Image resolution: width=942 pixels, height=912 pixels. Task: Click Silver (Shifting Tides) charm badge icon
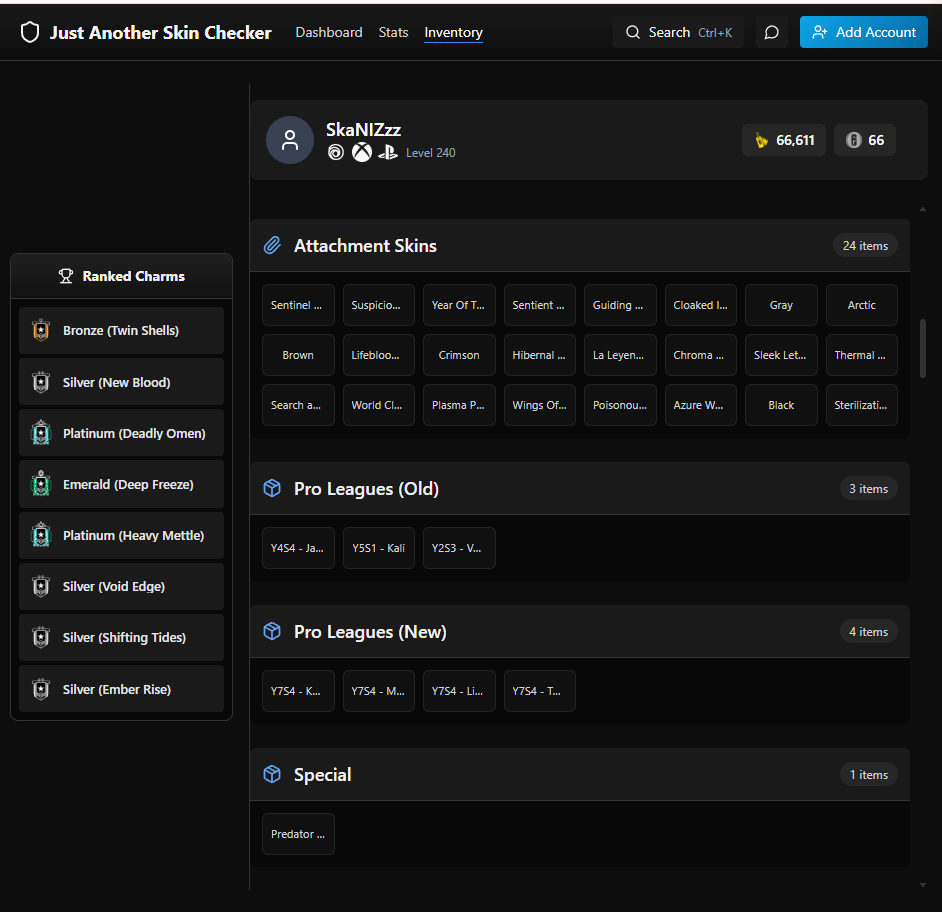(x=41, y=637)
